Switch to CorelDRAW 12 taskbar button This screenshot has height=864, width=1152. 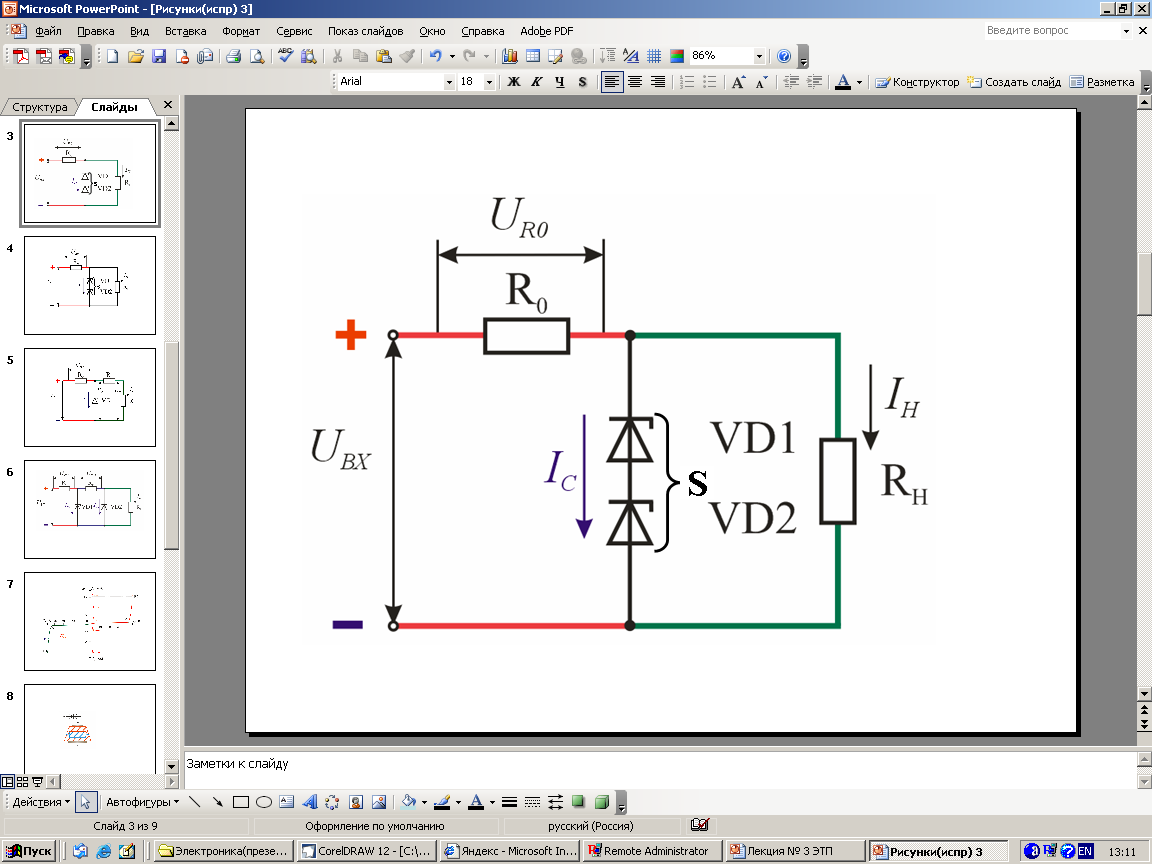(x=367, y=851)
